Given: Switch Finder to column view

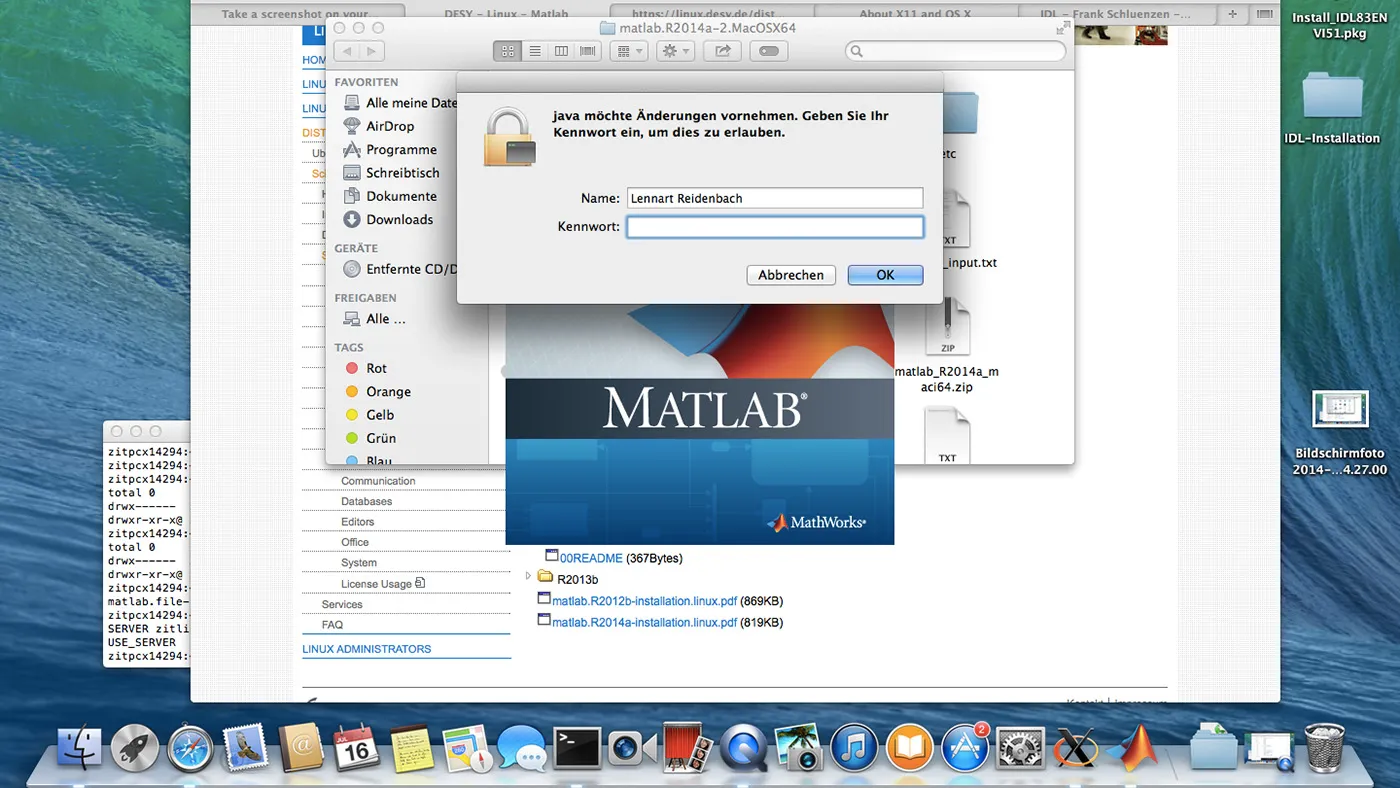Looking at the screenshot, I should click(x=561, y=50).
